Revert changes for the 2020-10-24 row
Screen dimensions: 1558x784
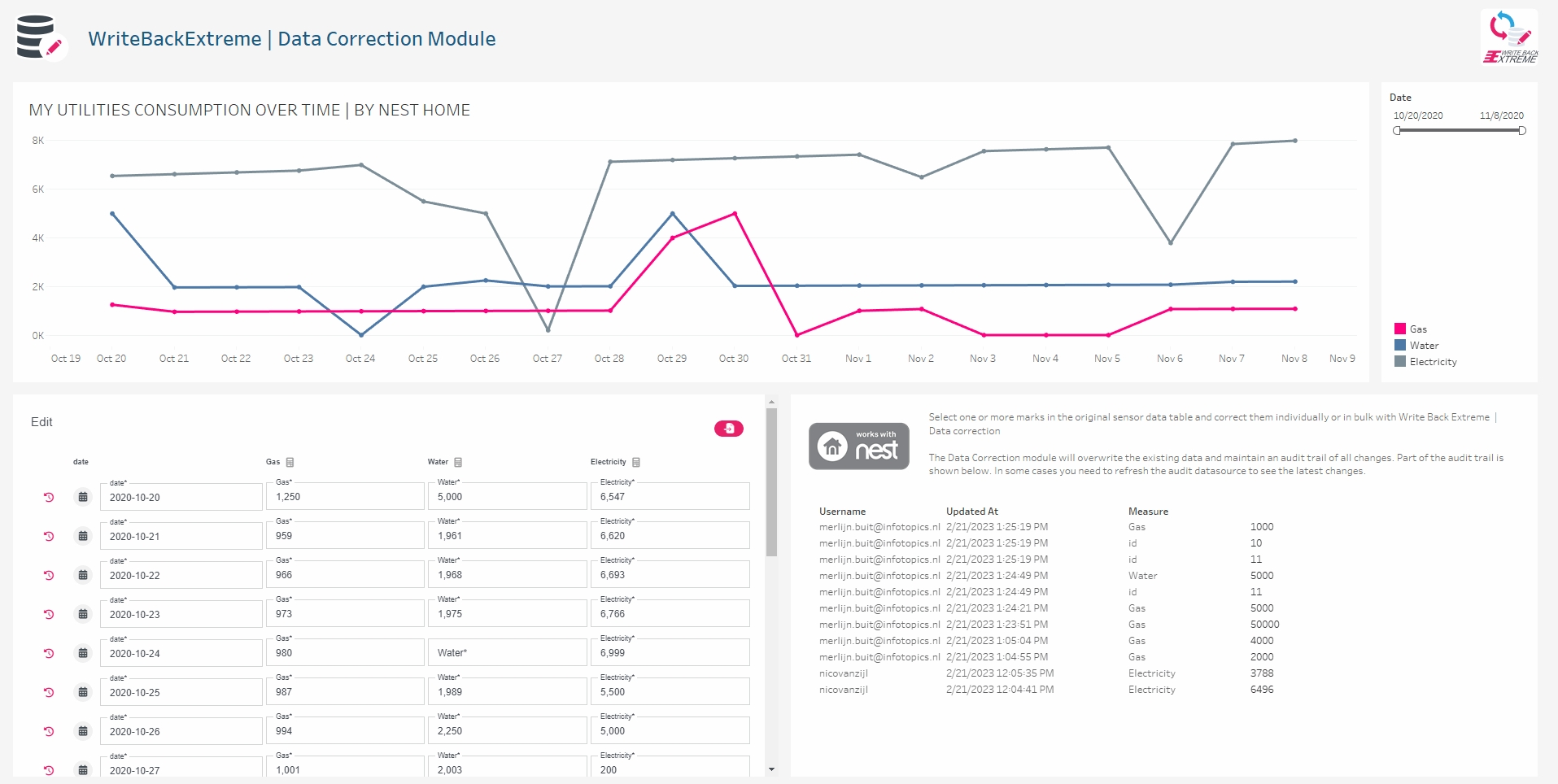pyautogui.click(x=49, y=653)
